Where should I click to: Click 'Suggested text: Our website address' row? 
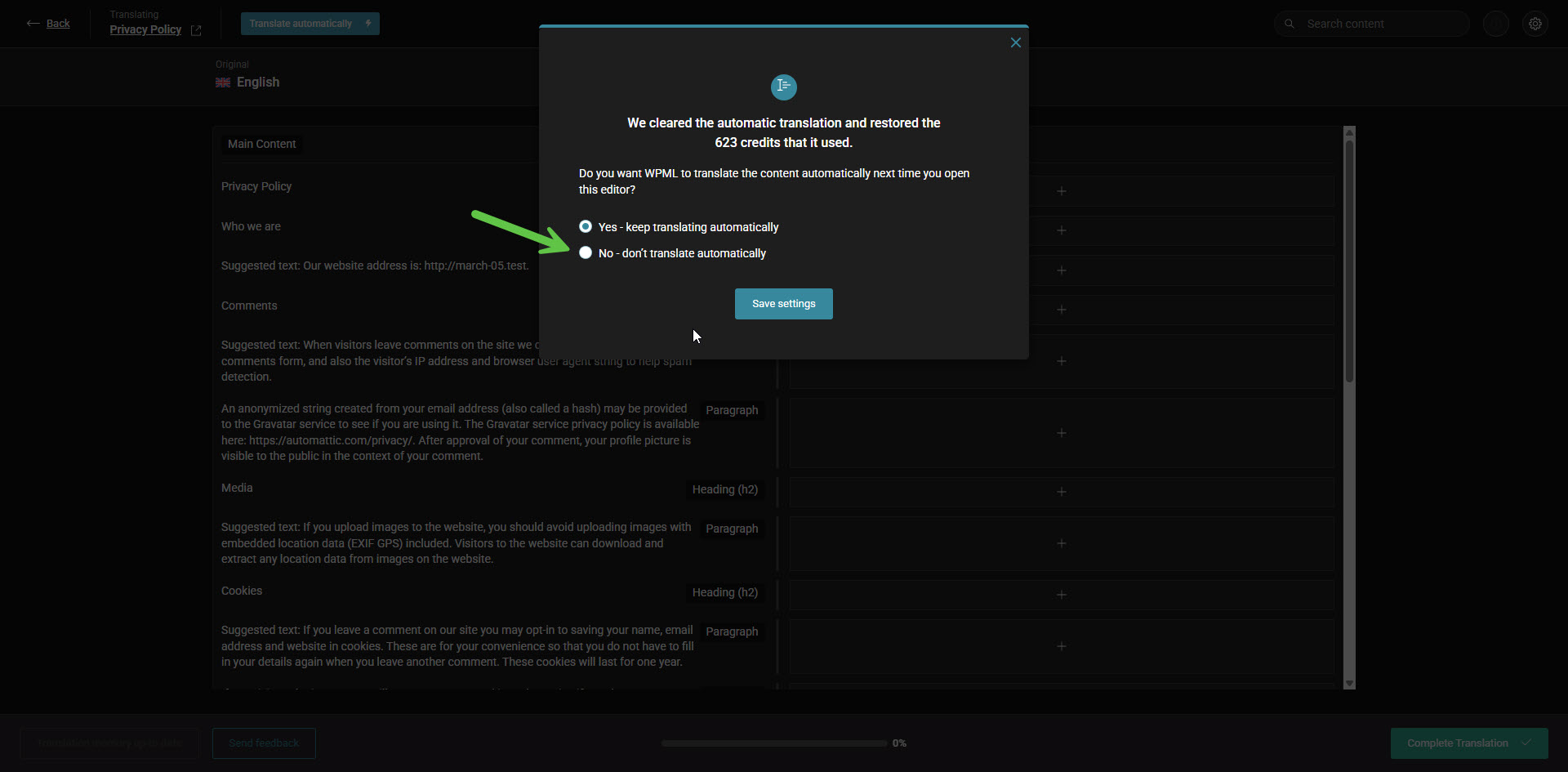pyautogui.click(x=375, y=266)
